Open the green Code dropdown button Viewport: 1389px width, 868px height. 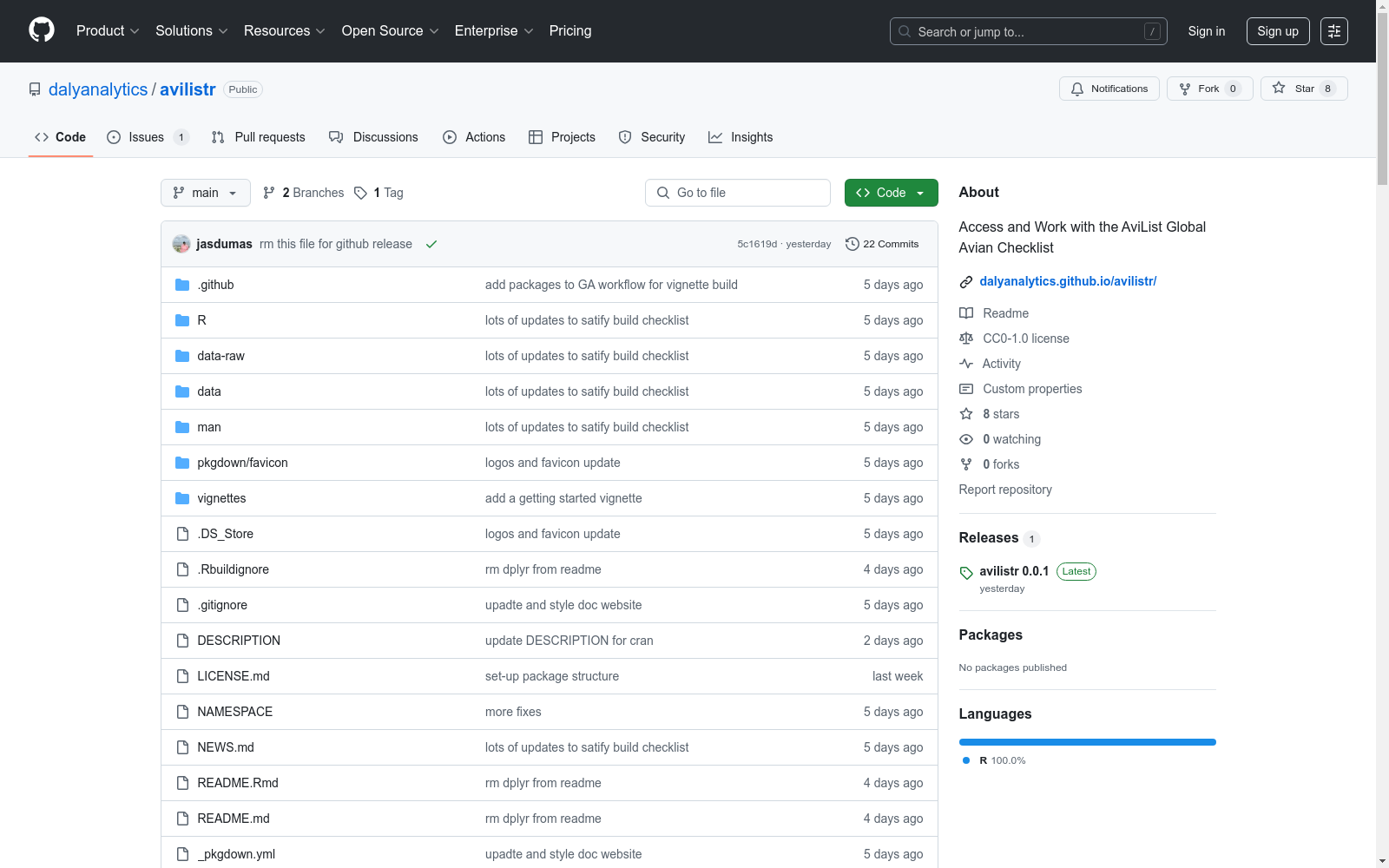(x=891, y=193)
